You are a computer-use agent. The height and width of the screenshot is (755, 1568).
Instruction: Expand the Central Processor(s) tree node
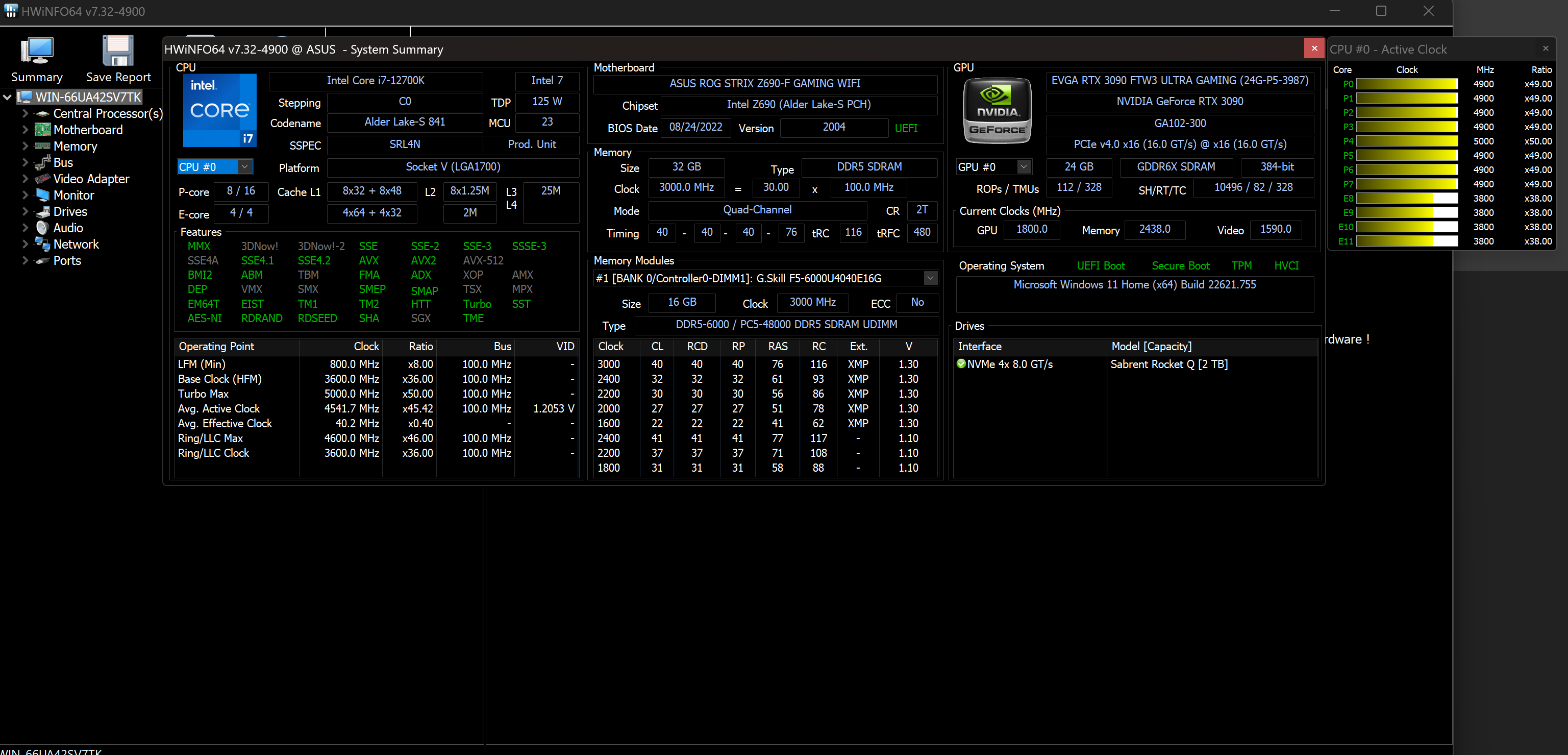click(25, 113)
